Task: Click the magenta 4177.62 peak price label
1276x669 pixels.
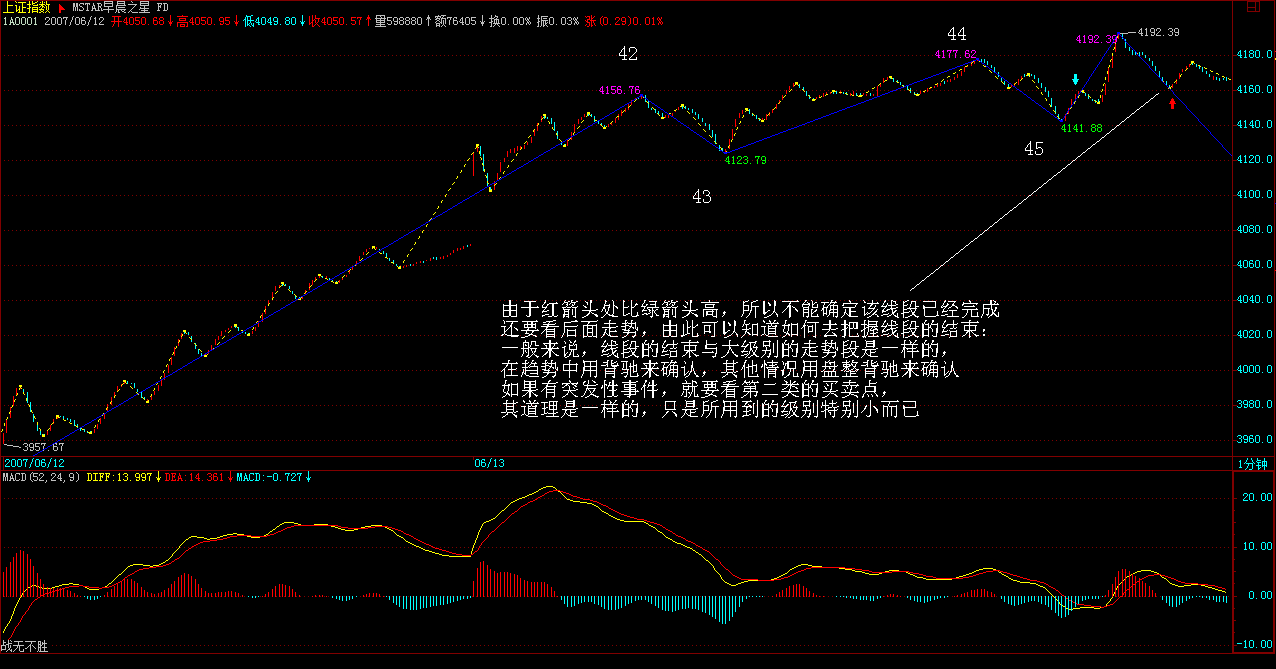Action: pyautogui.click(x=955, y=54)
